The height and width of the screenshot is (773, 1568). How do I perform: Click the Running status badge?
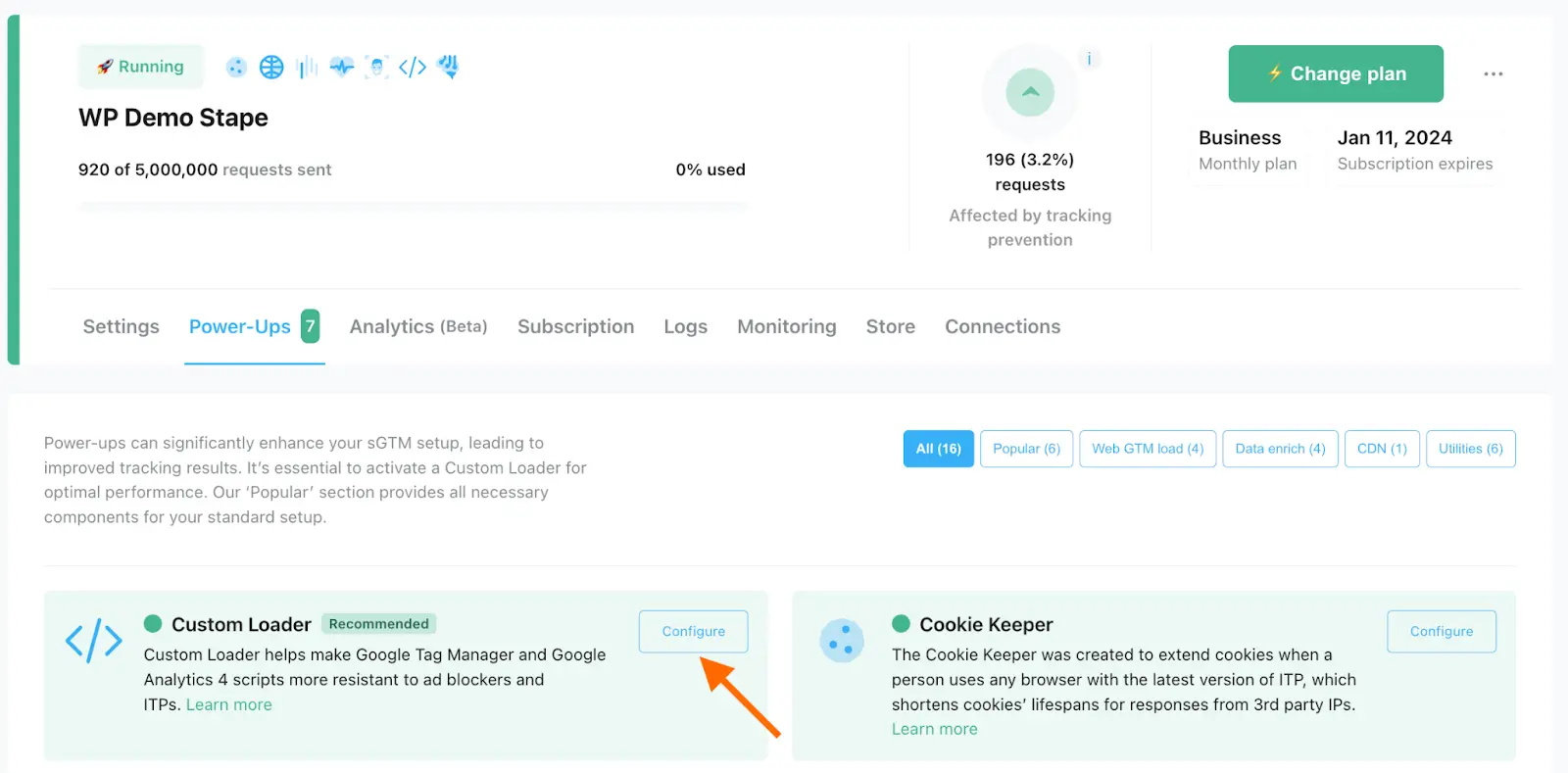(141, 67)
